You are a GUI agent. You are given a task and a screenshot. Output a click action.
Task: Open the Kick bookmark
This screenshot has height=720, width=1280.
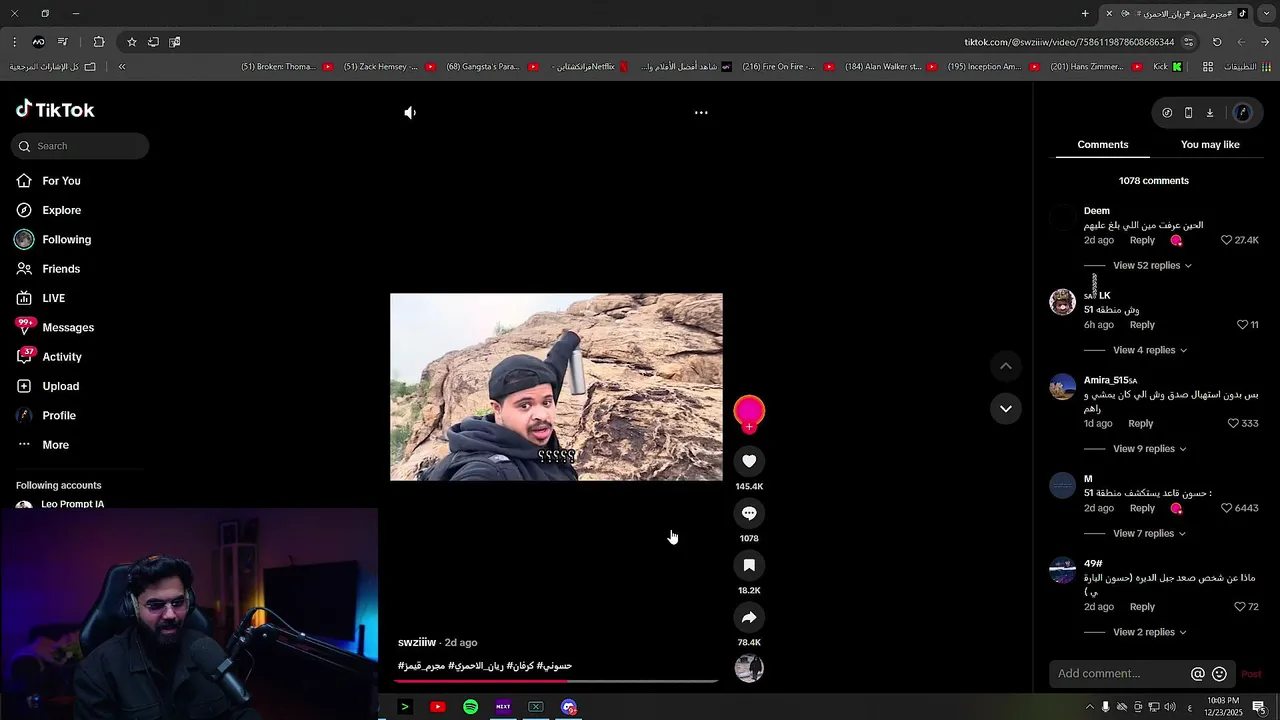coord(1167,67)
